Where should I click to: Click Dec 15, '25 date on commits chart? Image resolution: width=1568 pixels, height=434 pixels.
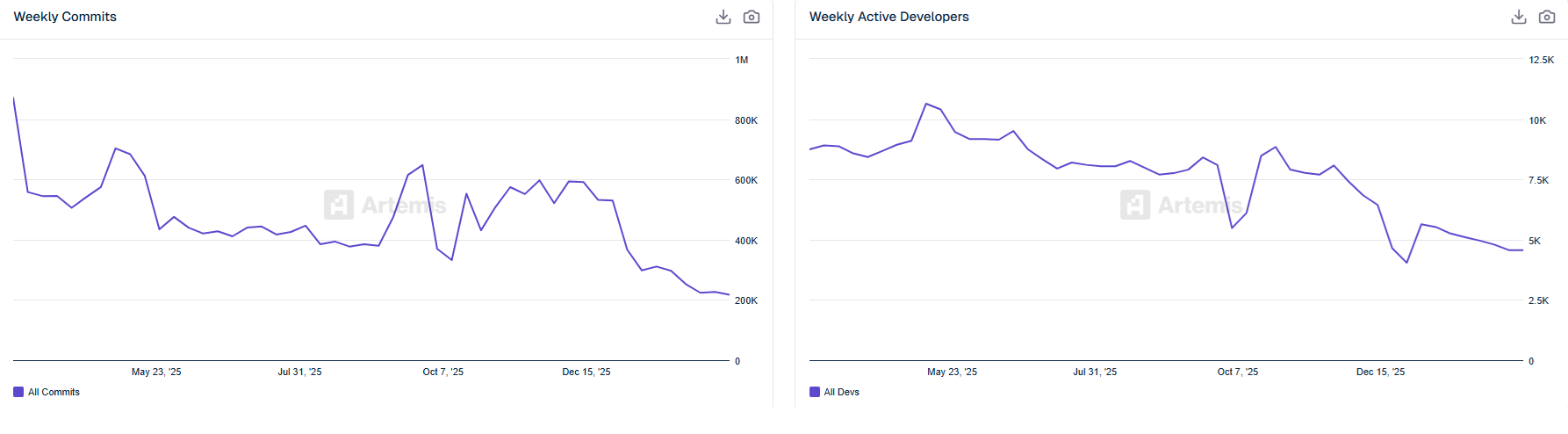coord(586,372)
